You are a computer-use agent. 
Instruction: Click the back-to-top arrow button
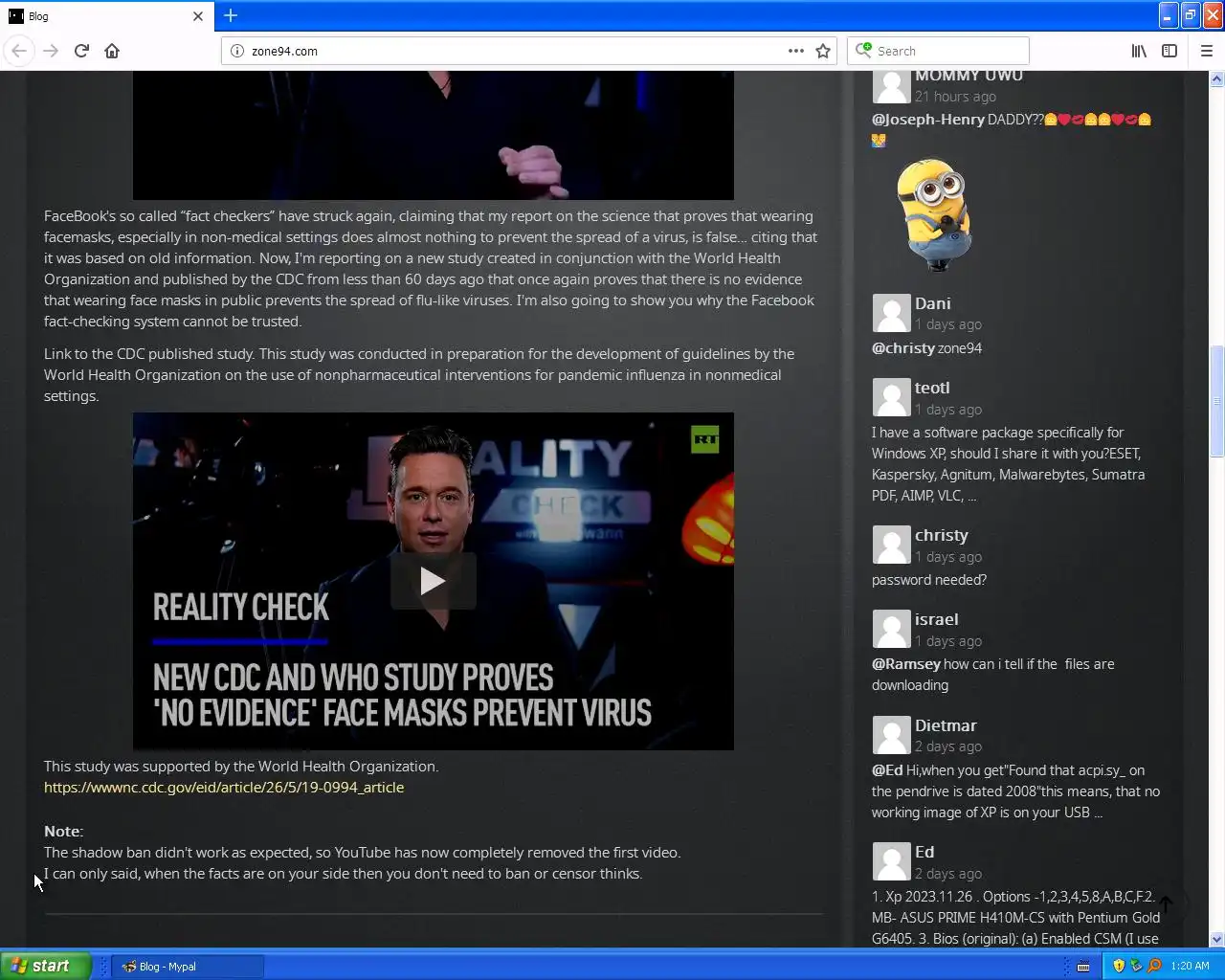[1166, 903]
